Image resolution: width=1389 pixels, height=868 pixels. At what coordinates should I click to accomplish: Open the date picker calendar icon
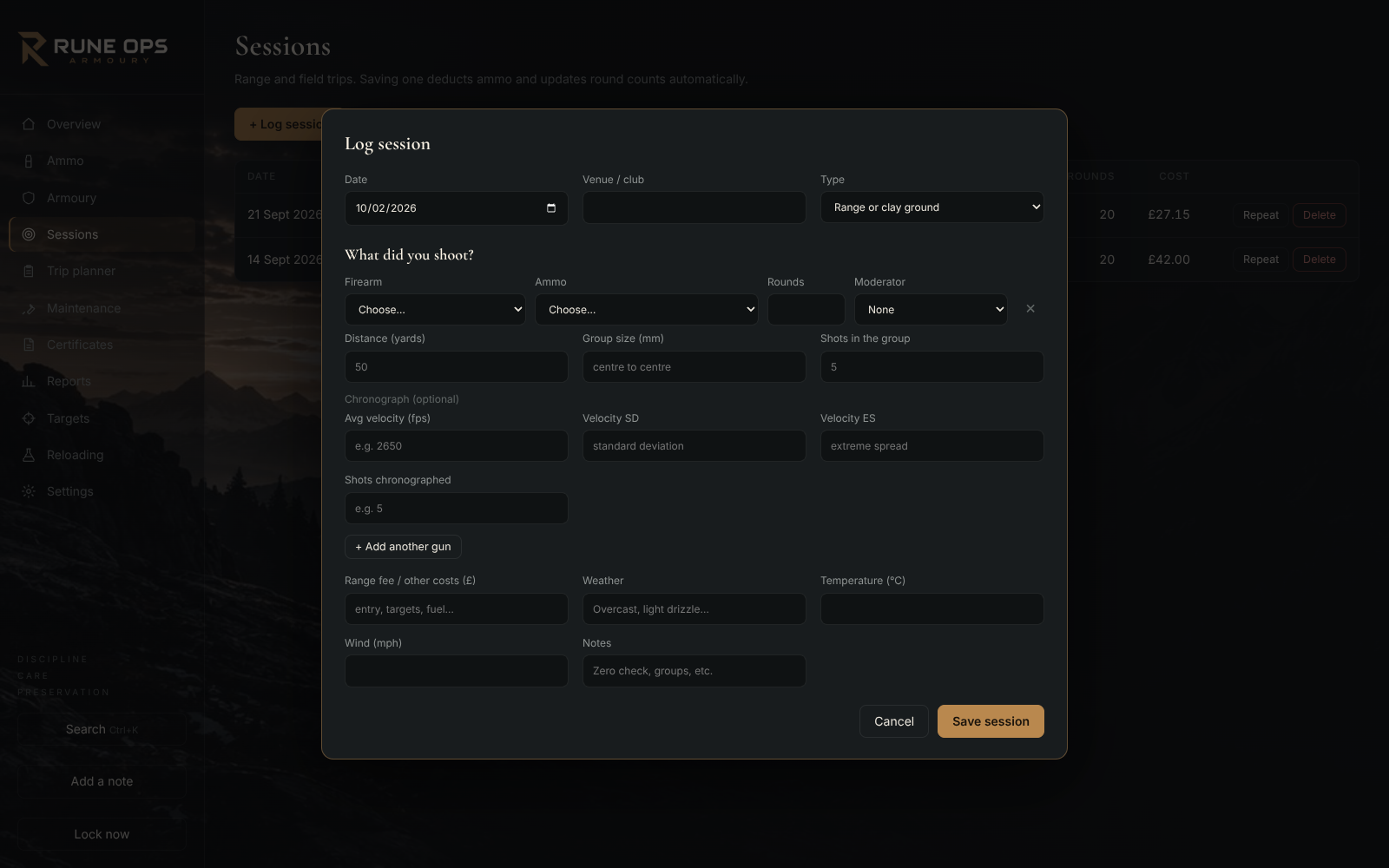pyautogui.click(x=550, y=208)
